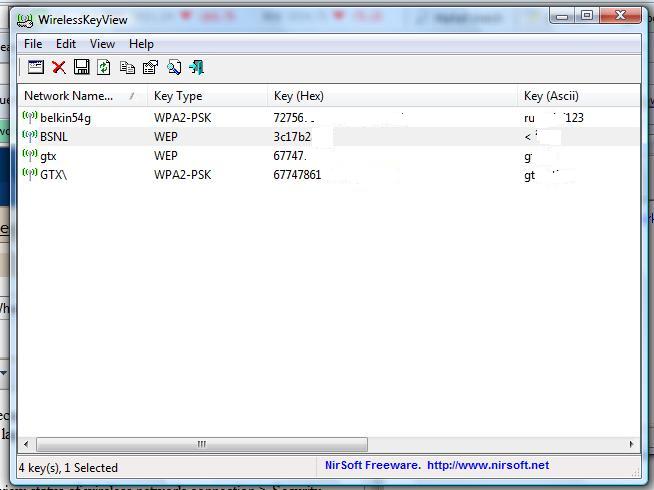Click the exit door toolbar icon

tap(196, 67)
